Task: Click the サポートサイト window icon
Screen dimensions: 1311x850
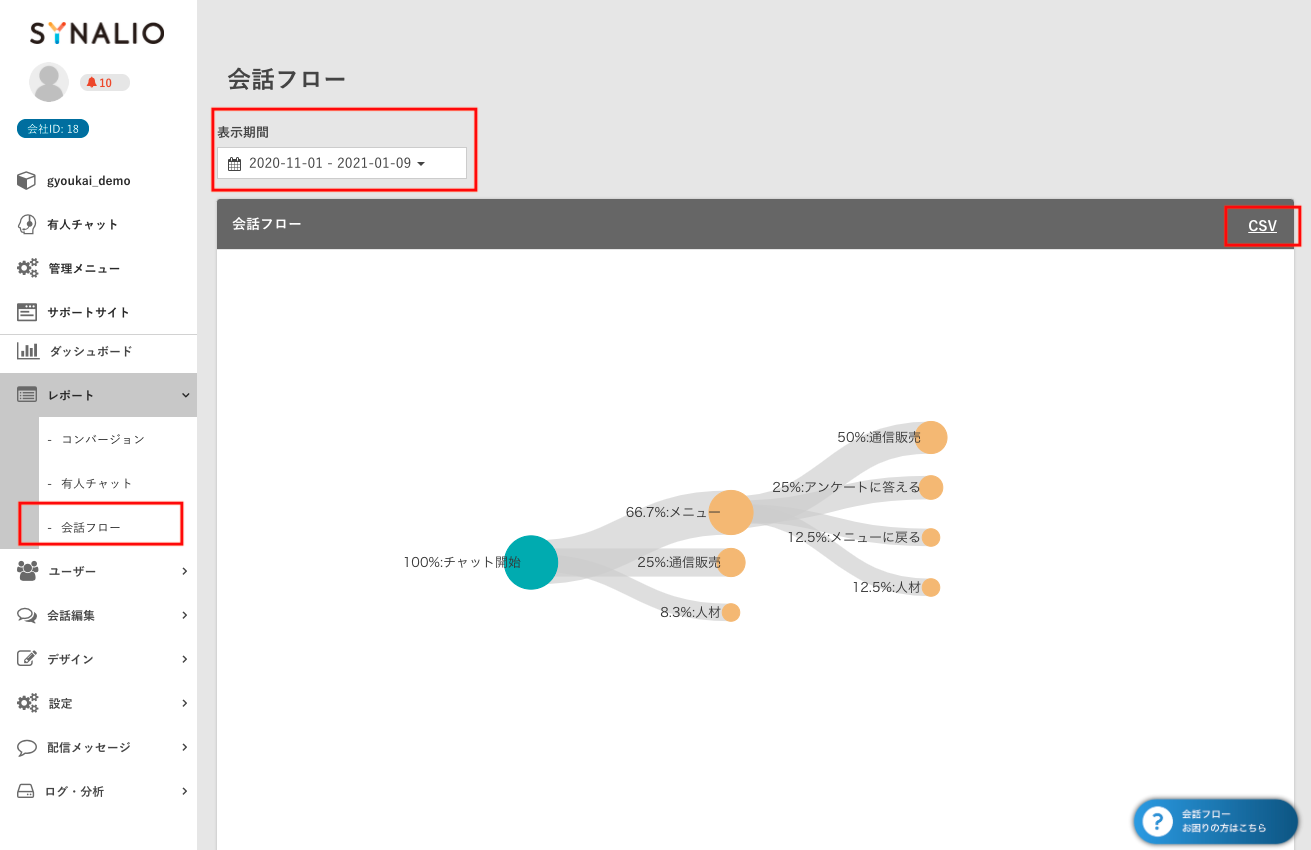Action: pyautogui.click(x=27, y=312)
